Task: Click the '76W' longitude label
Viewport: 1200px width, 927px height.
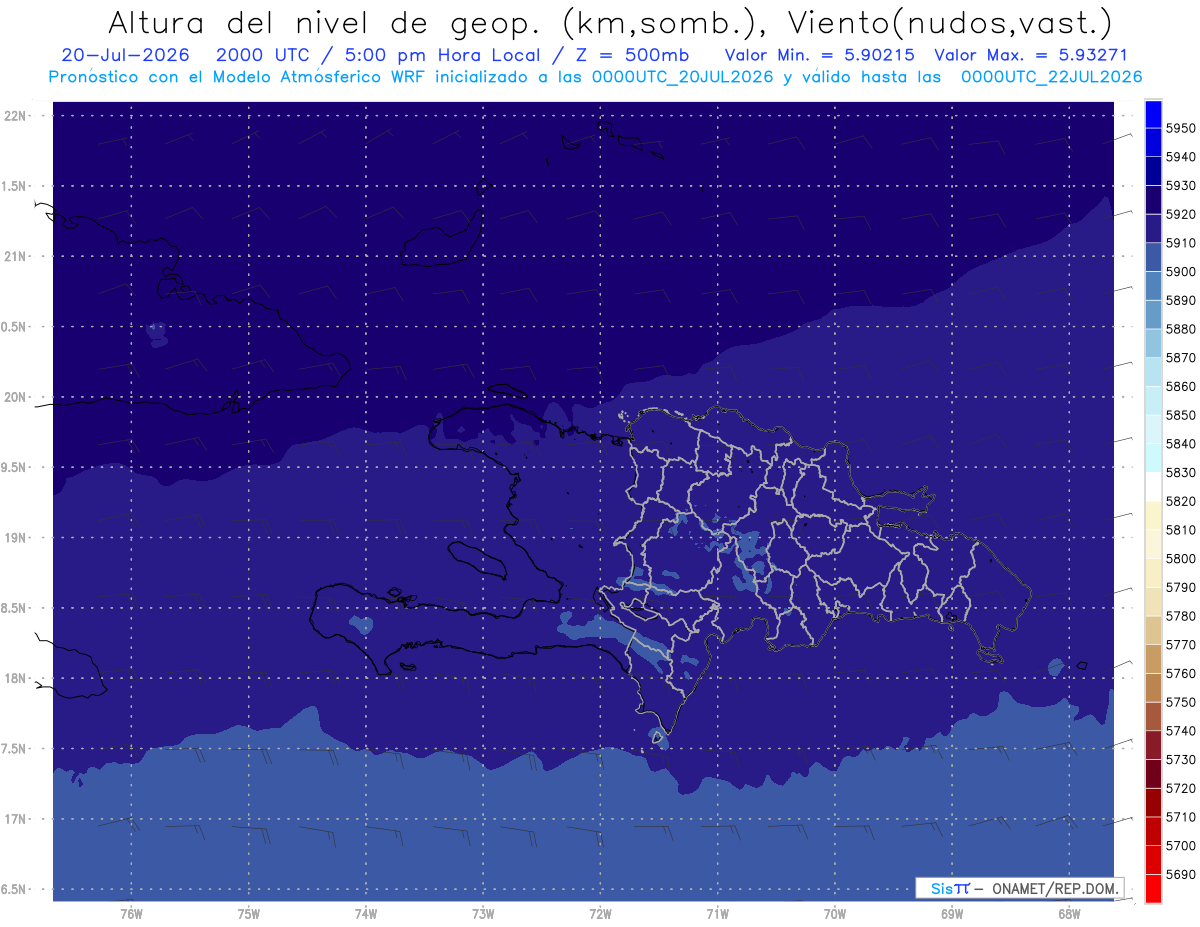Action: pos(131,914)
